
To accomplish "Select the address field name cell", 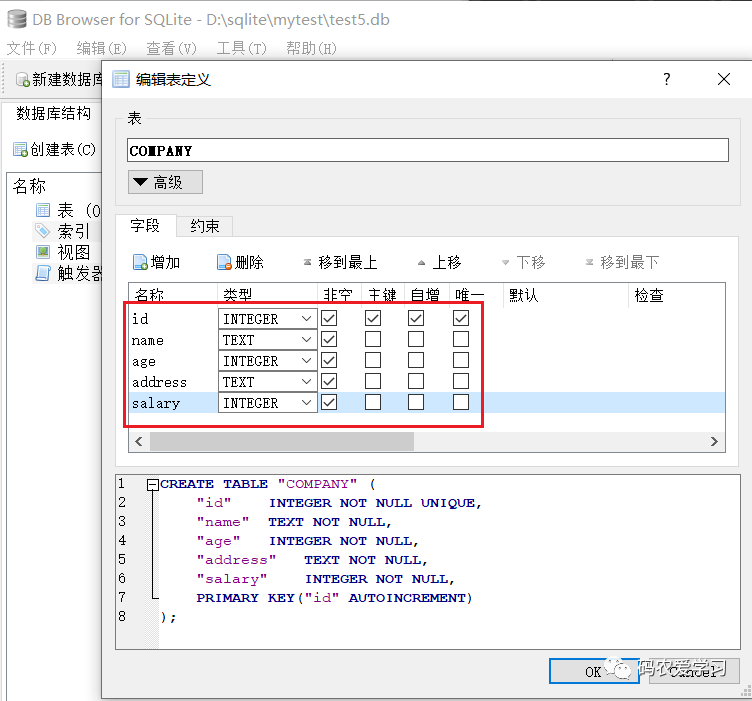I will pyautogui.click(x=174, y=382).
